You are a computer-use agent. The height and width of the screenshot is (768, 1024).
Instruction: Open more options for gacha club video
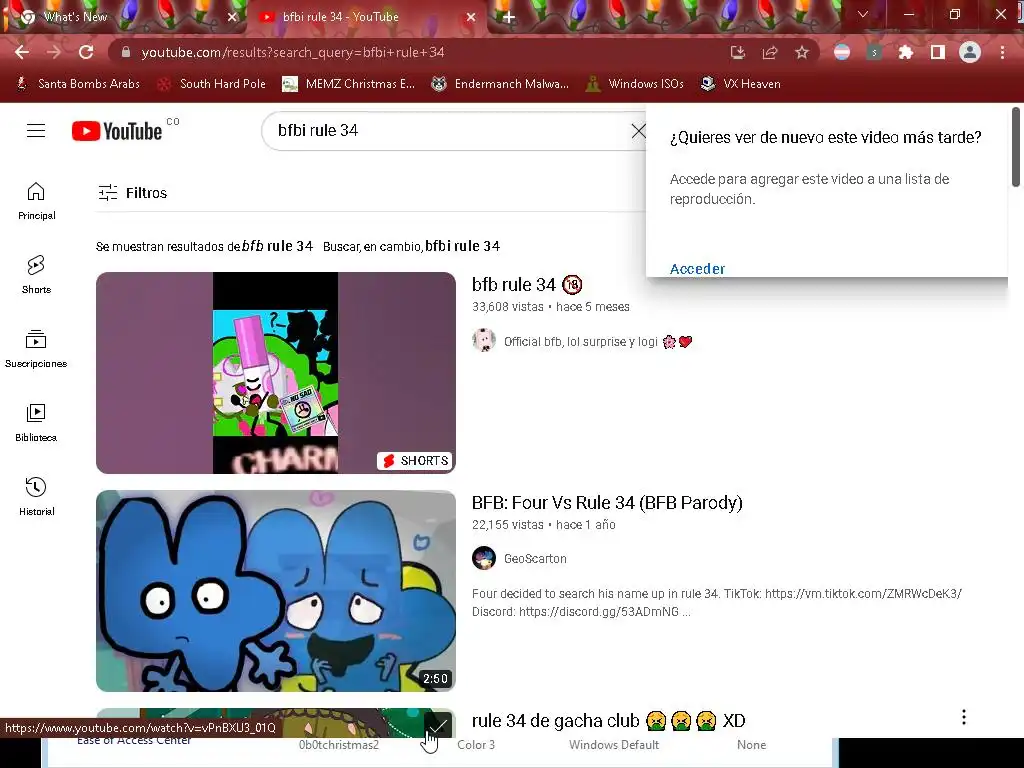tap(964, 717)
